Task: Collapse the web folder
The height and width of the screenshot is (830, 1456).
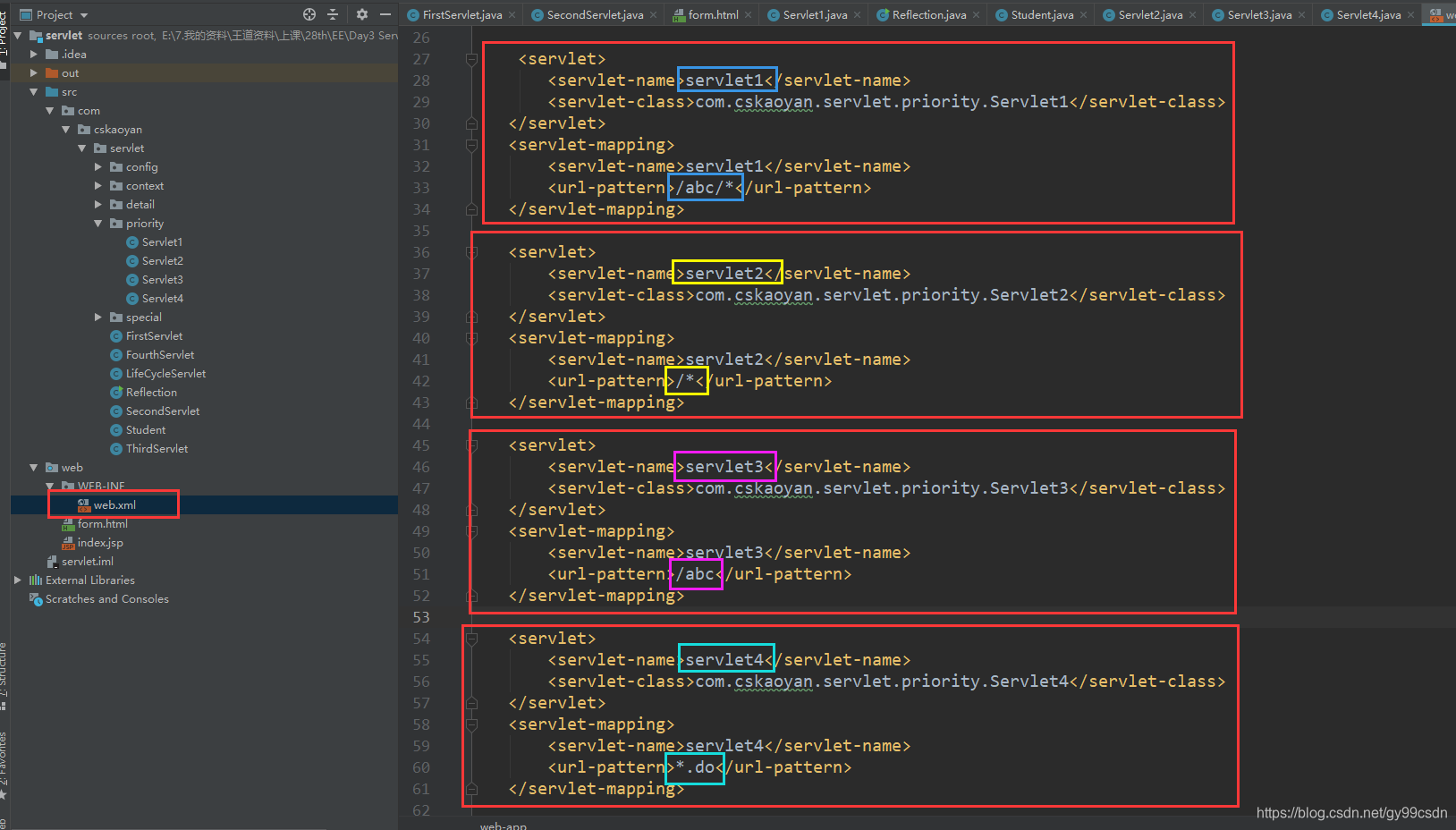Action: pyautogui.click(x=34, y=468)
